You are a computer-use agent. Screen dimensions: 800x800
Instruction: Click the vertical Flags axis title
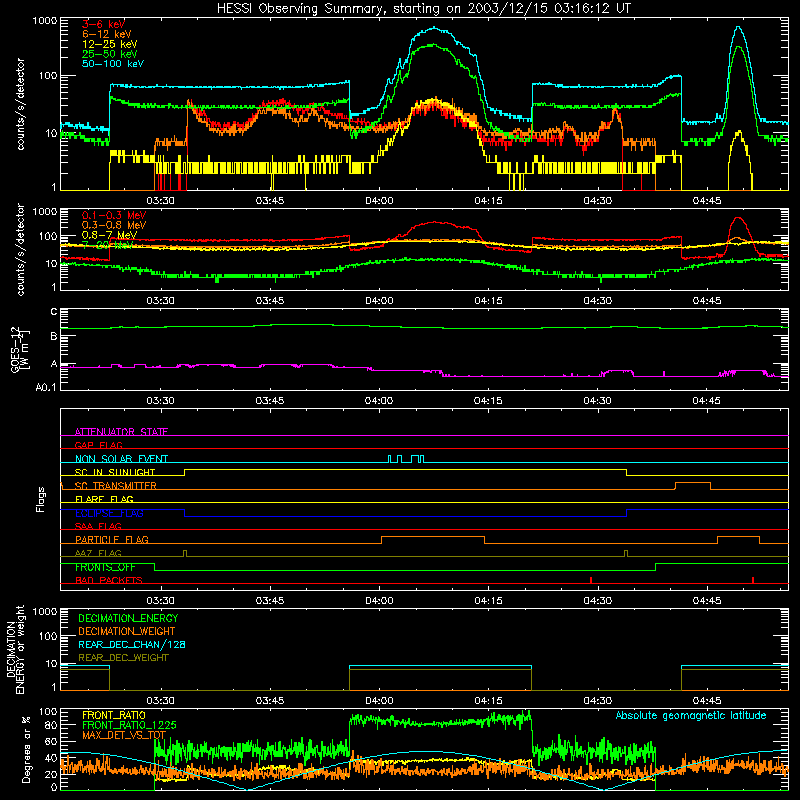pos(41,499)
